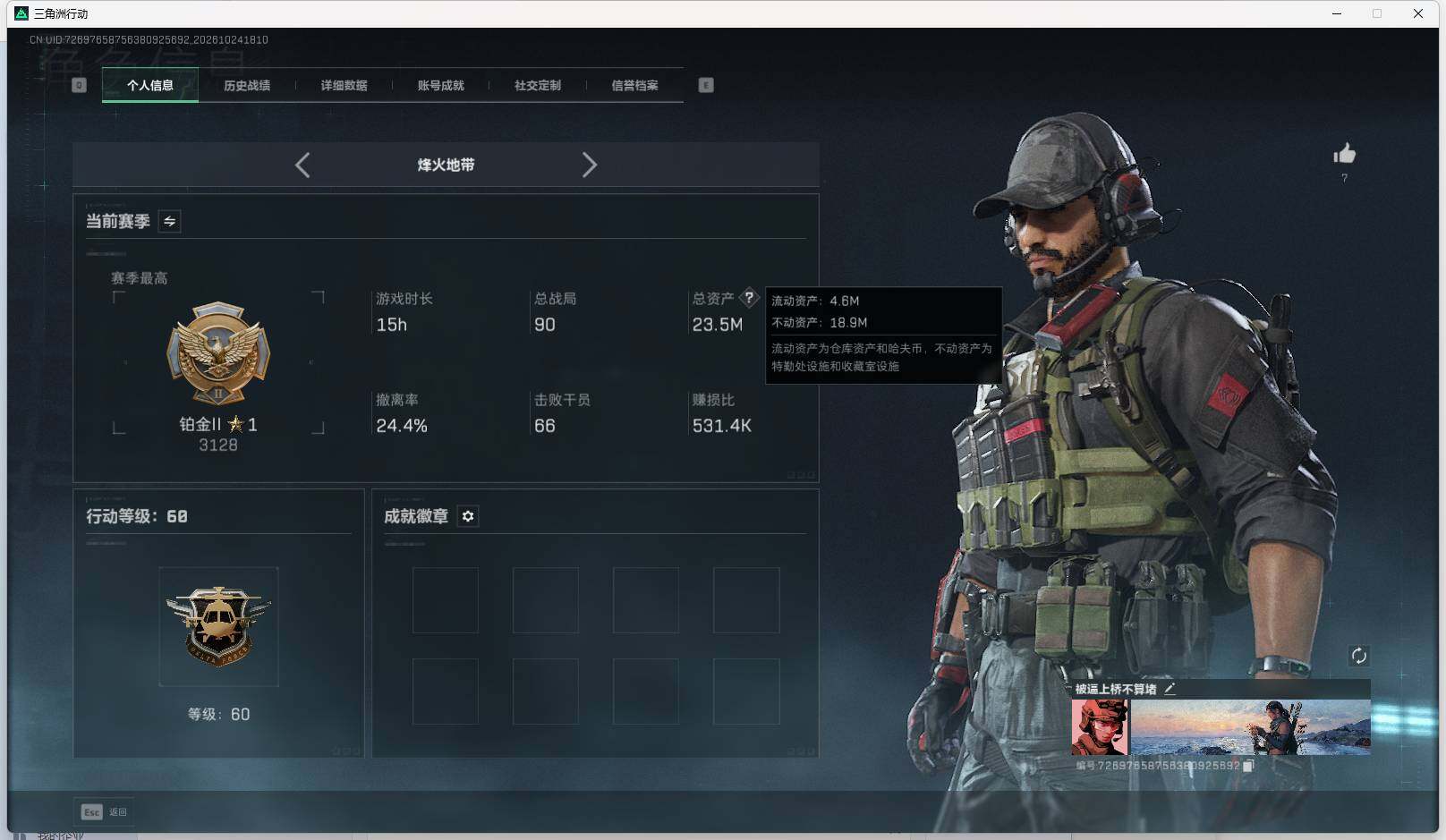Image resolution: width=1446 pixels, height=840 pixels.
Task: Go to next mode with right chevron
Action: (589, 165)
